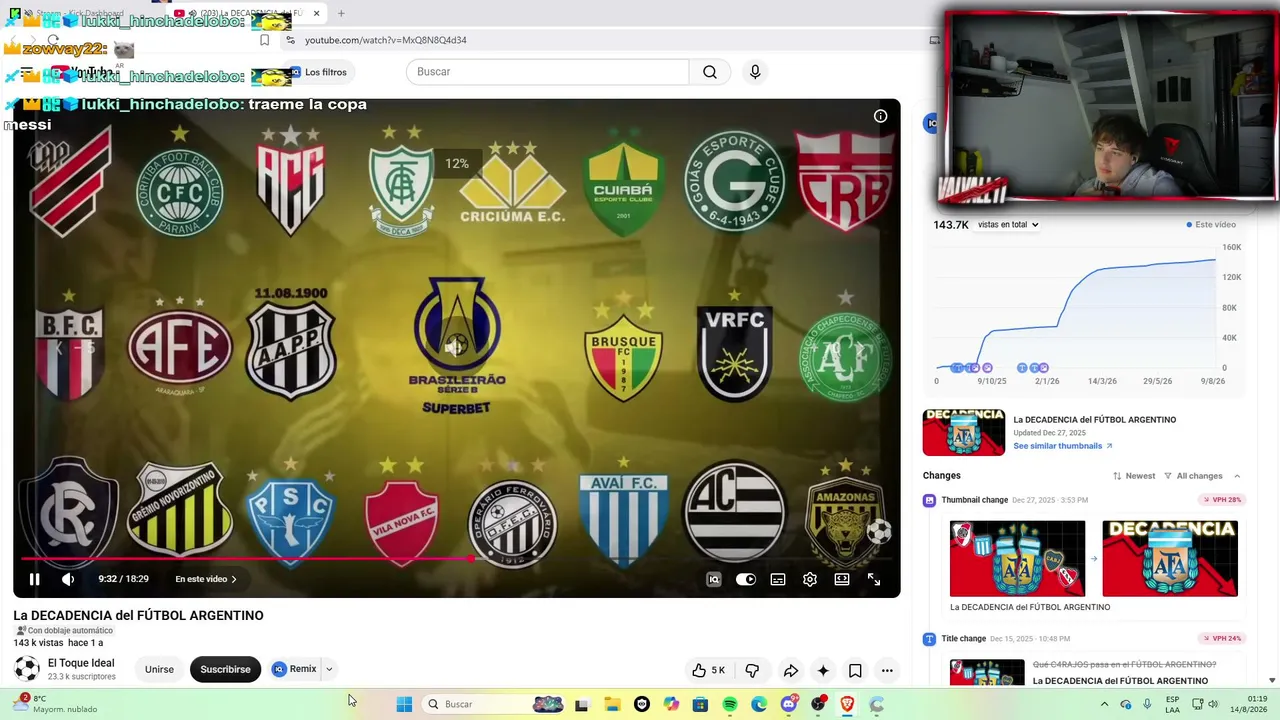This screenshot has height=720, width=1280.
Task: Open the Windows Start menu
Action: 404,704
